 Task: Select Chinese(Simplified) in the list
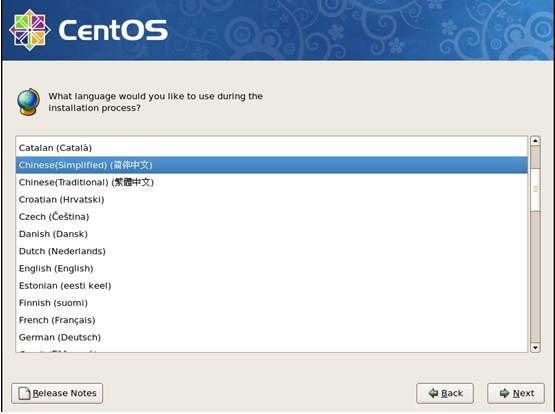point(271,165)
